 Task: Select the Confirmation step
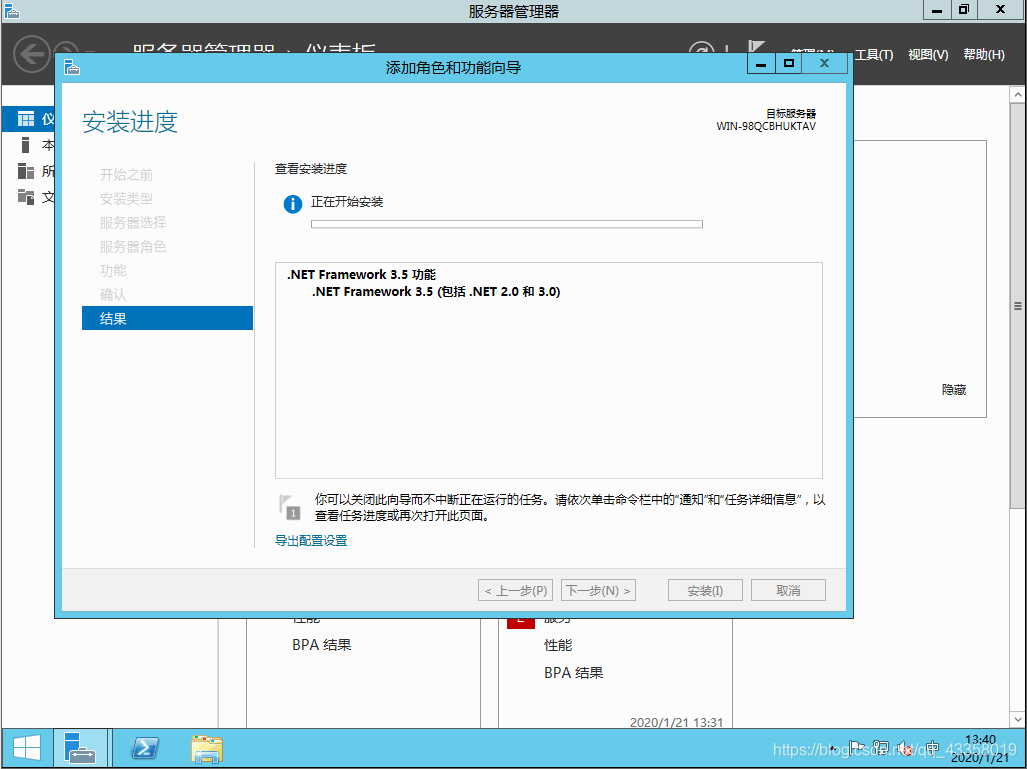point(113,295)
